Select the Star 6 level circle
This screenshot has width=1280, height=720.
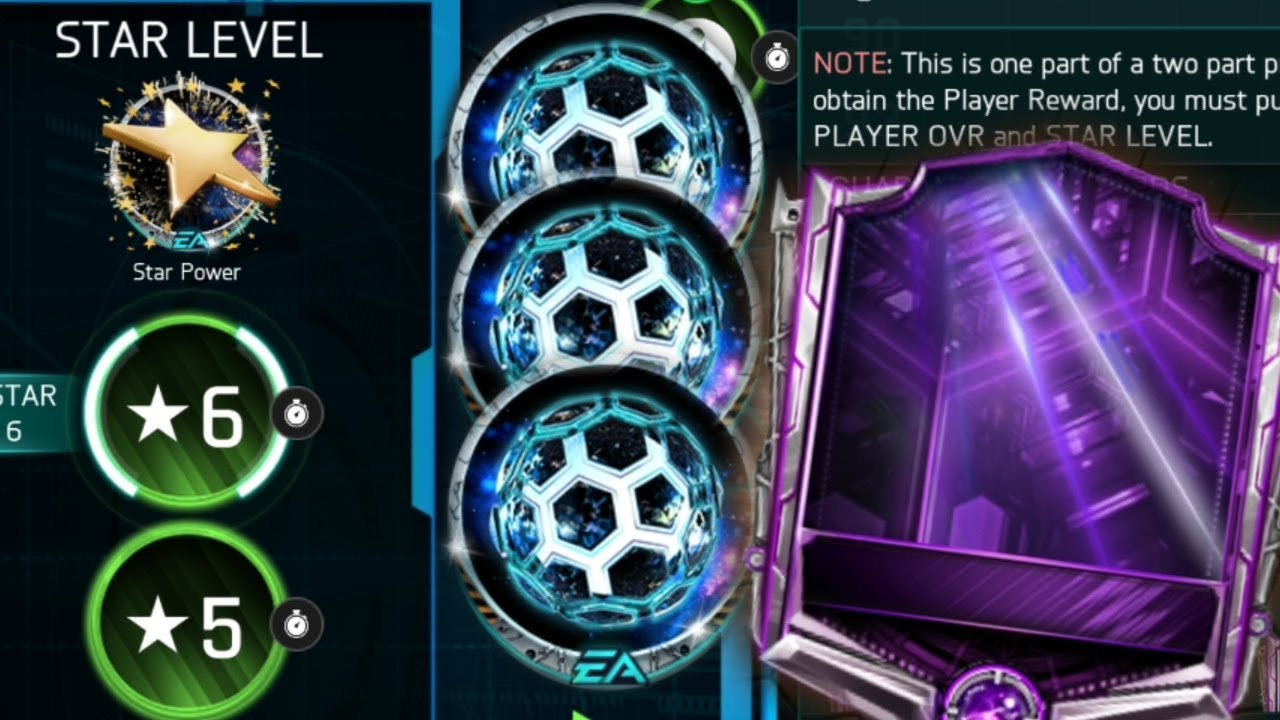click(x=187, y=413)
